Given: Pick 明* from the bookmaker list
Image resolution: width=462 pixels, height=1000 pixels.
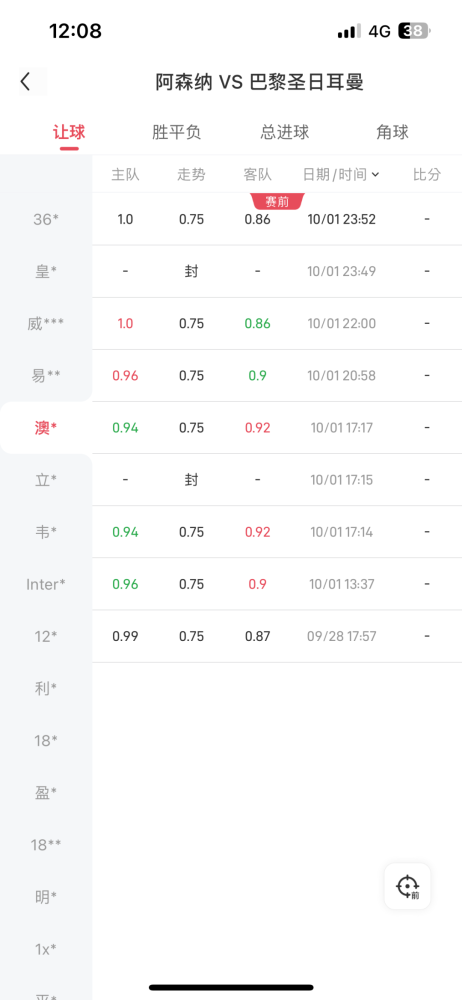Looking at the screenshot, I should point(46,897).
